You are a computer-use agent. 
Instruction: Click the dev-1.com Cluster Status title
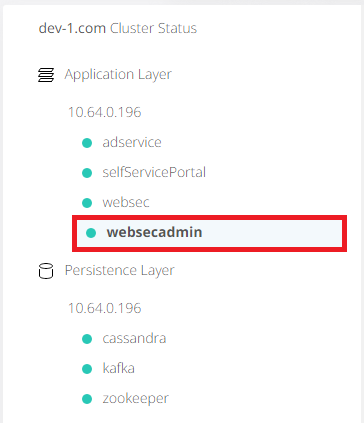(x=118, y=28)
